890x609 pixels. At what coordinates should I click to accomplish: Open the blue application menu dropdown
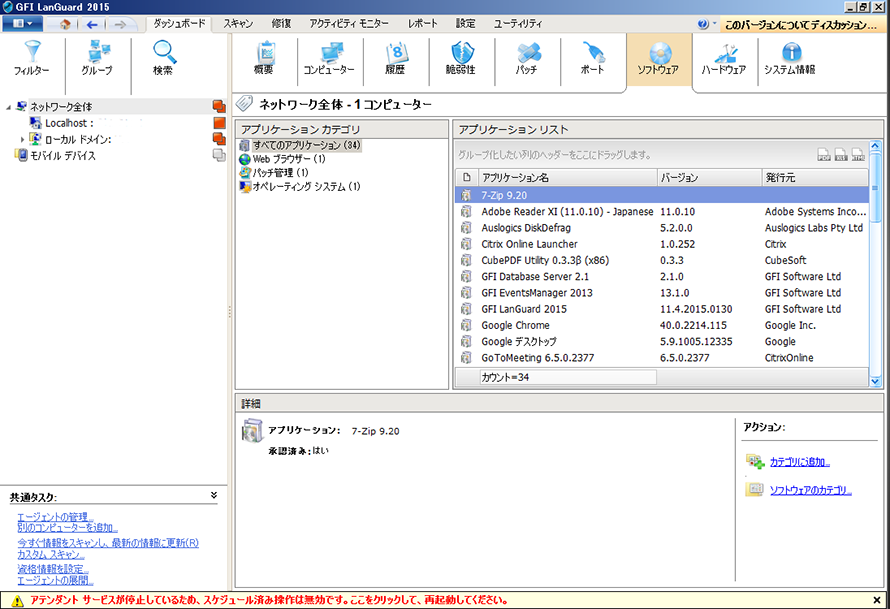click(x=22, y=24)
